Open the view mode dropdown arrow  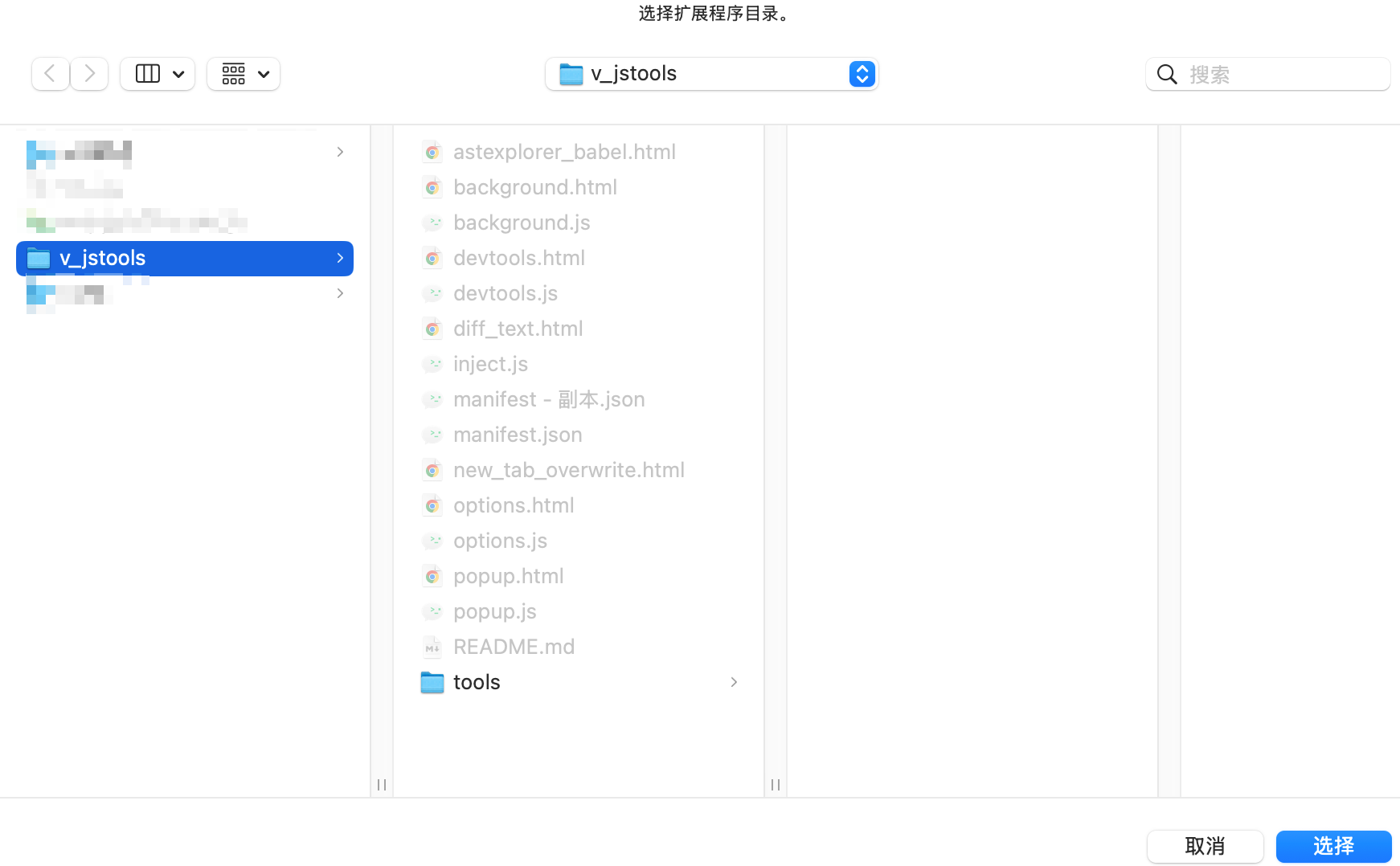tap(178, 74)
